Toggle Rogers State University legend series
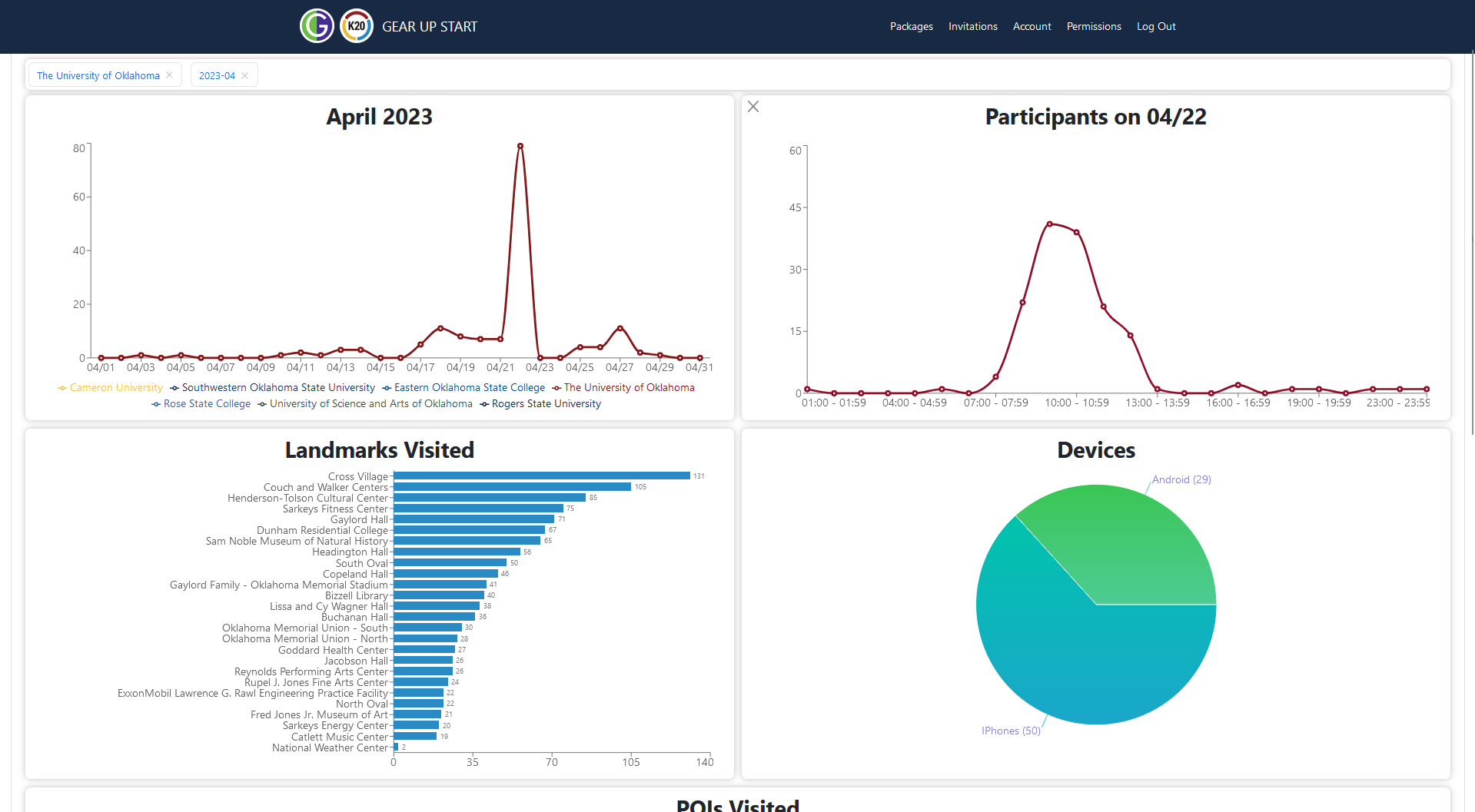1475x812 pixels. (540, 404)
